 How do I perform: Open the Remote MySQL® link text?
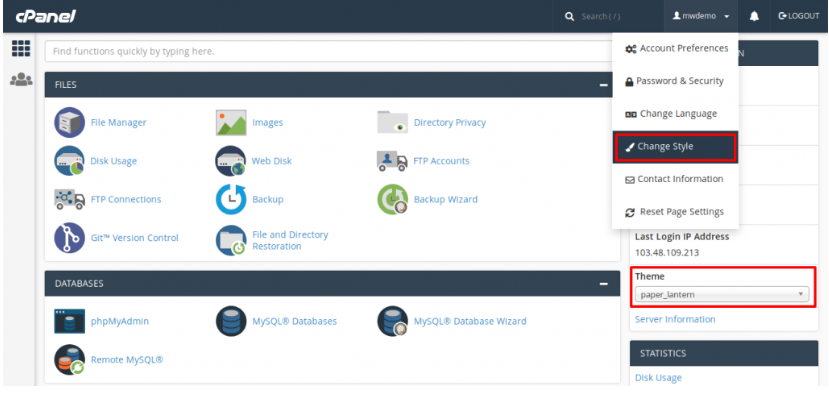(127, 360)
